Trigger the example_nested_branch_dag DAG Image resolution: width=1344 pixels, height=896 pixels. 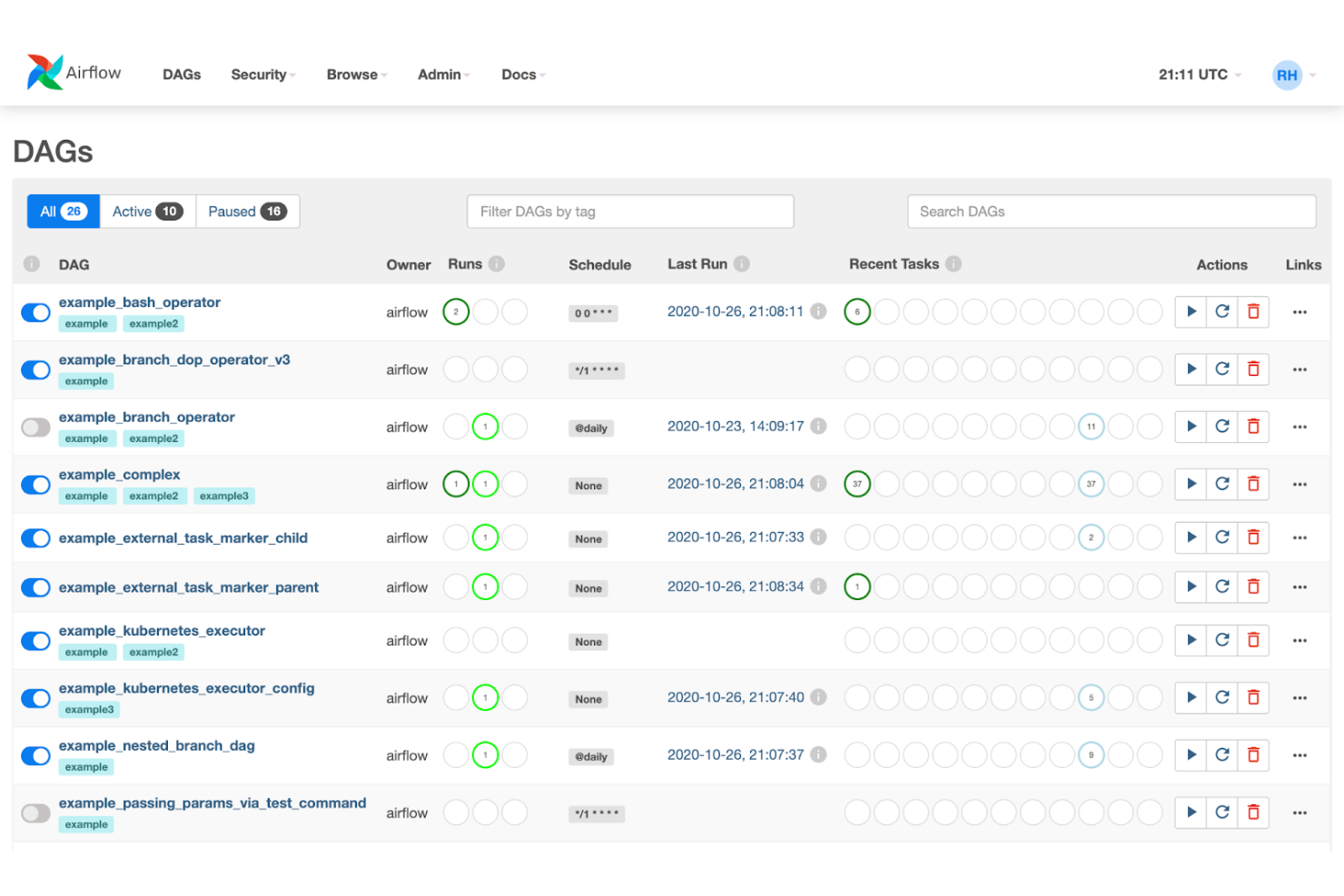pyautogui.click(x=1191, y=754)
